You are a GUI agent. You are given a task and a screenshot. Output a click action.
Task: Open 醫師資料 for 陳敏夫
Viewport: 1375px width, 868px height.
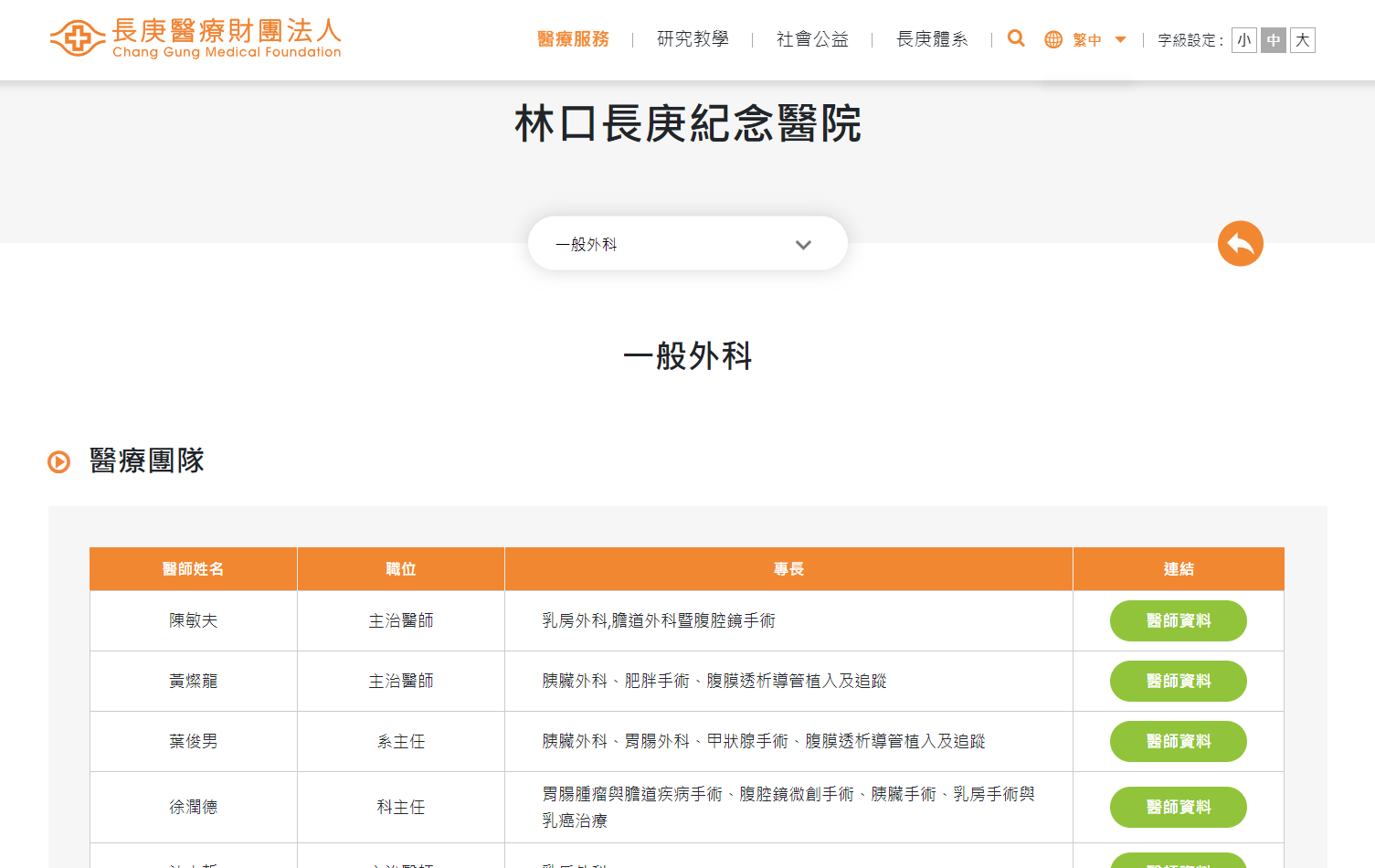[x=1179, y=621]
